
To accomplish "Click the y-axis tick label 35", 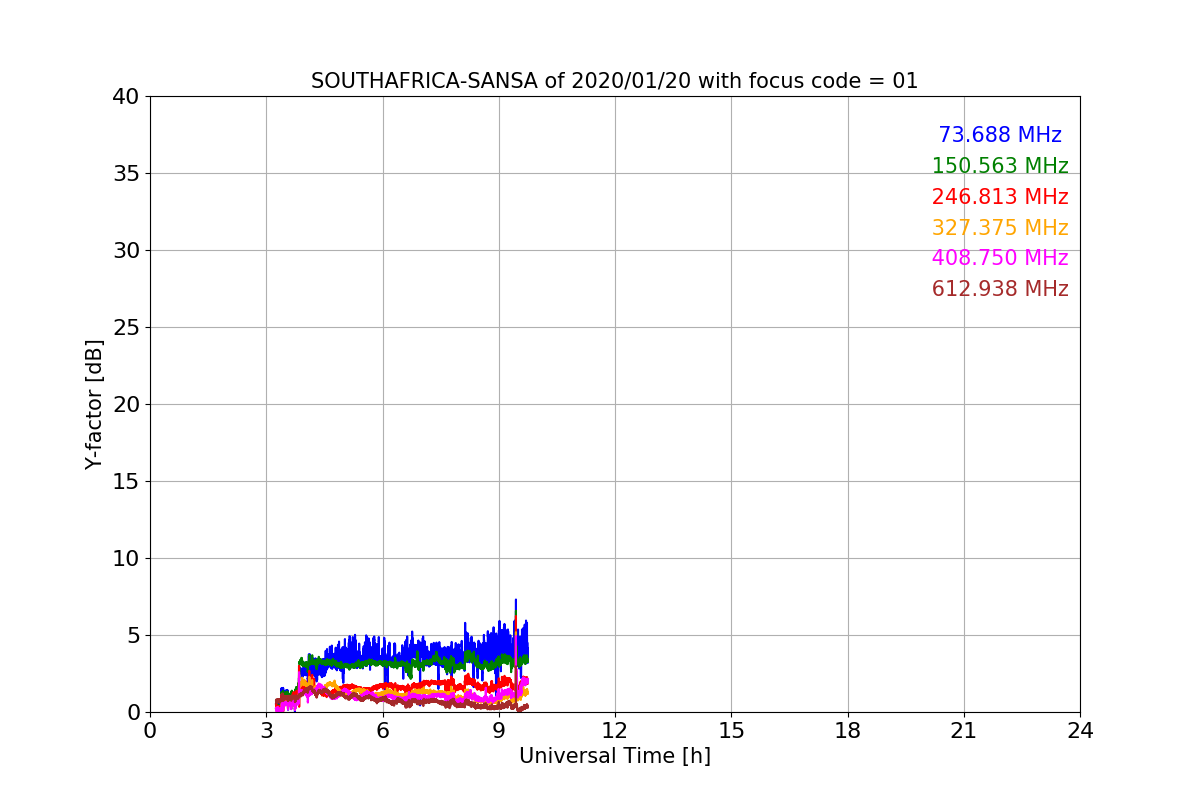I will point(126,174).
